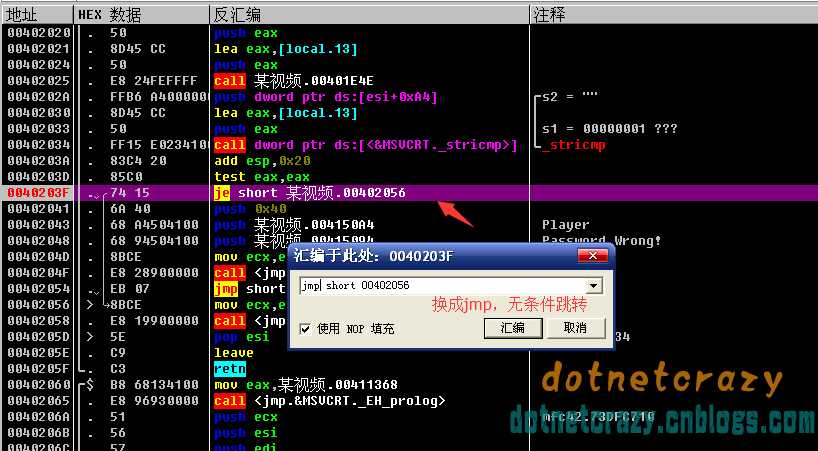Select address row 0040202A
Screen dimensions: 818x451
point(39,97)
